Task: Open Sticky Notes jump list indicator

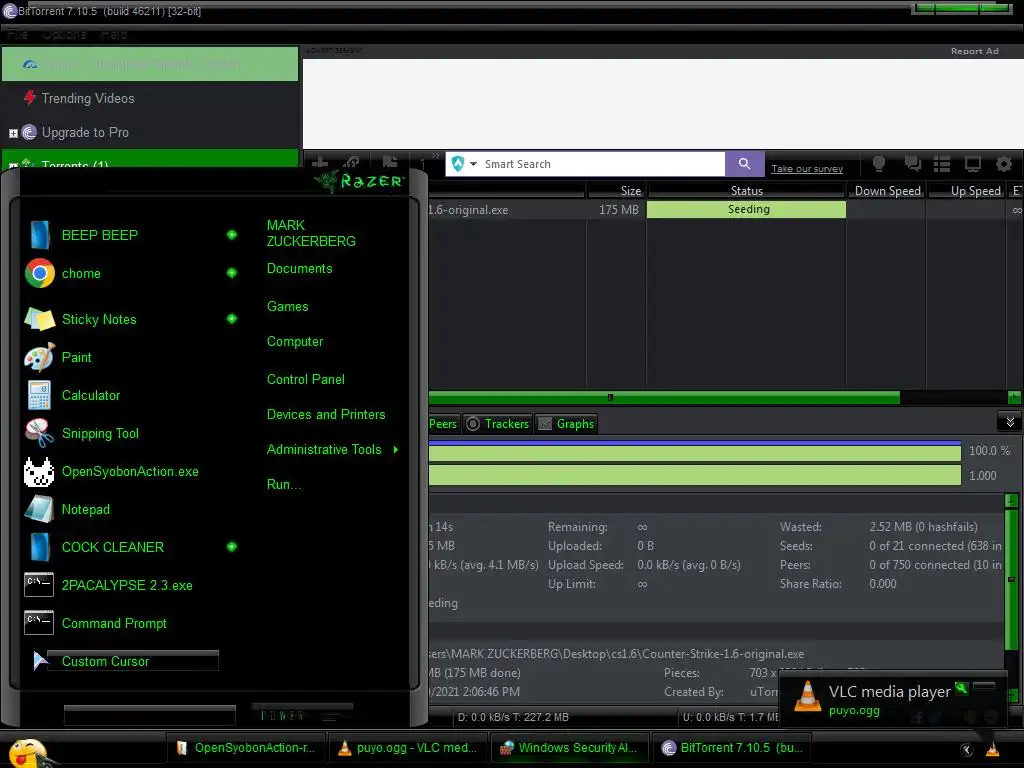Action: click(x=232, y=319)
